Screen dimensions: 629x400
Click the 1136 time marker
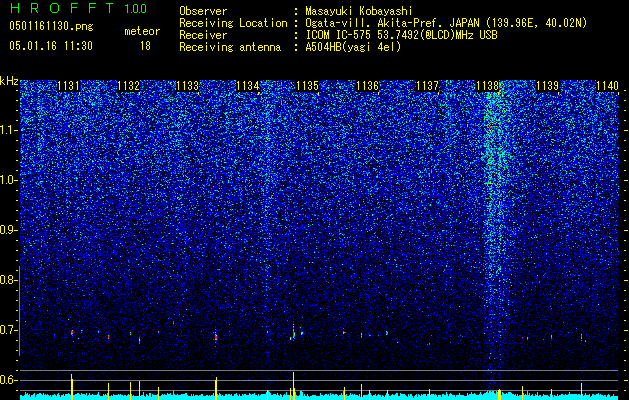click(368, 86)
